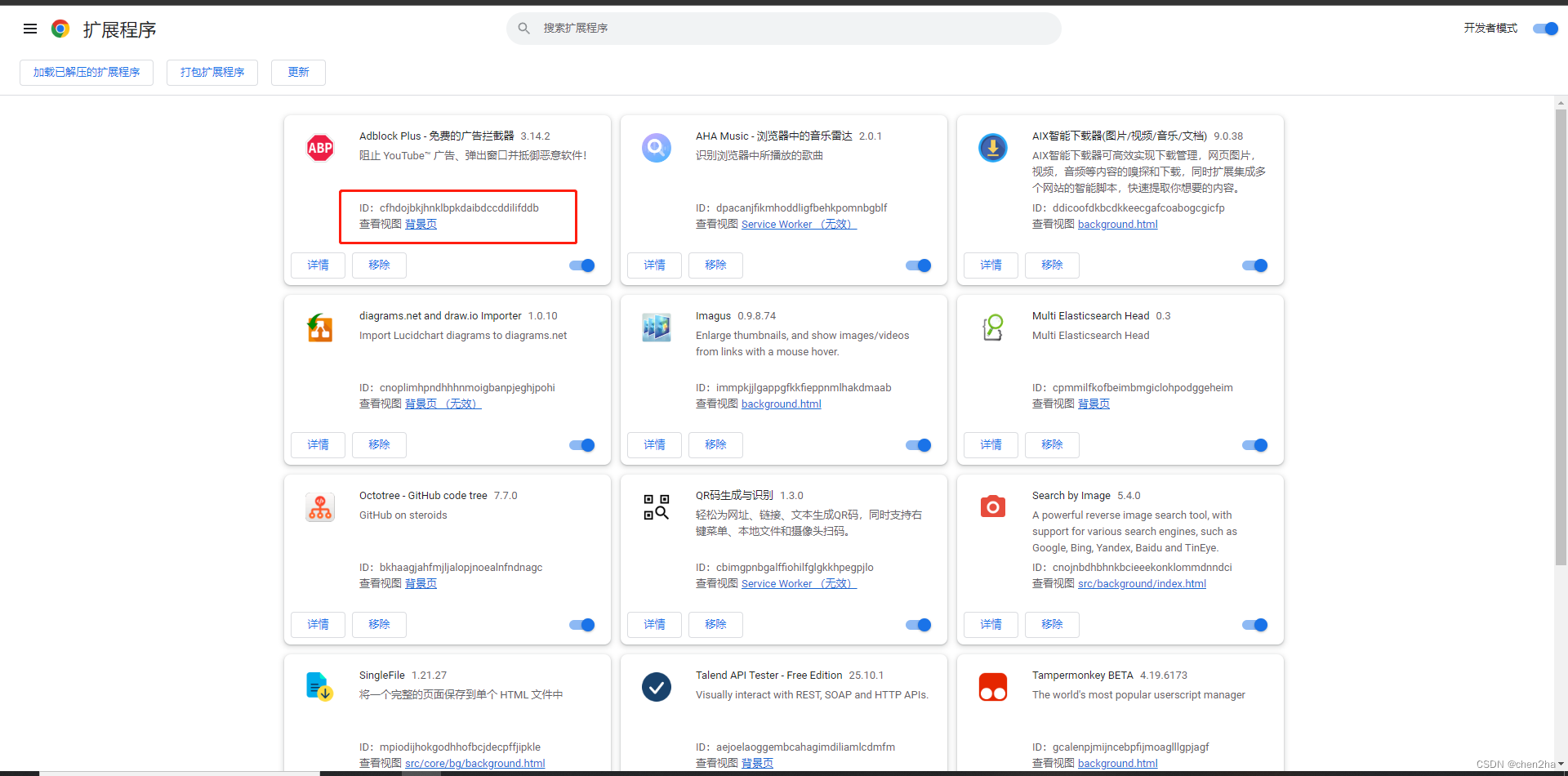
Task: Open AHA Music Service Worker link
Action: pyautogui.click(x=799, y=225)
